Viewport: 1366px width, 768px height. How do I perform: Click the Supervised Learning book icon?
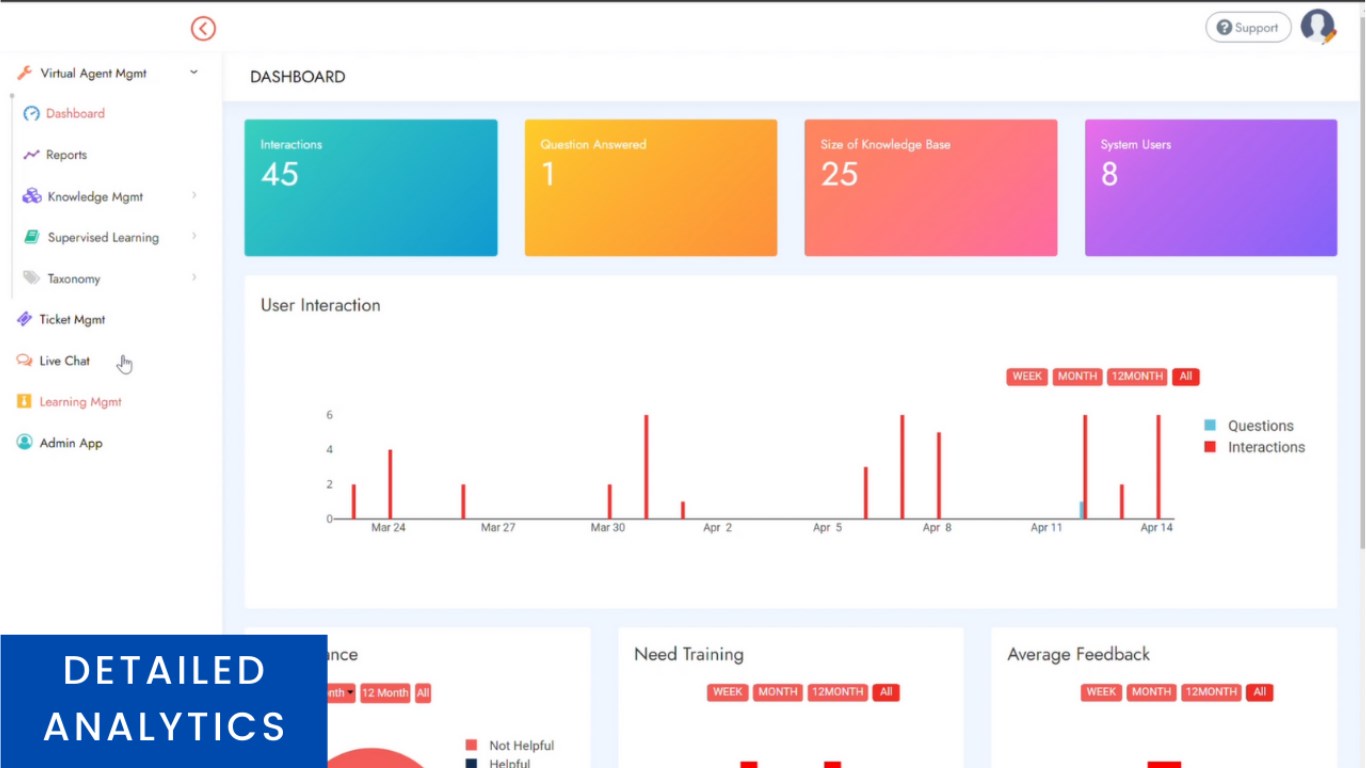[31, 237]
